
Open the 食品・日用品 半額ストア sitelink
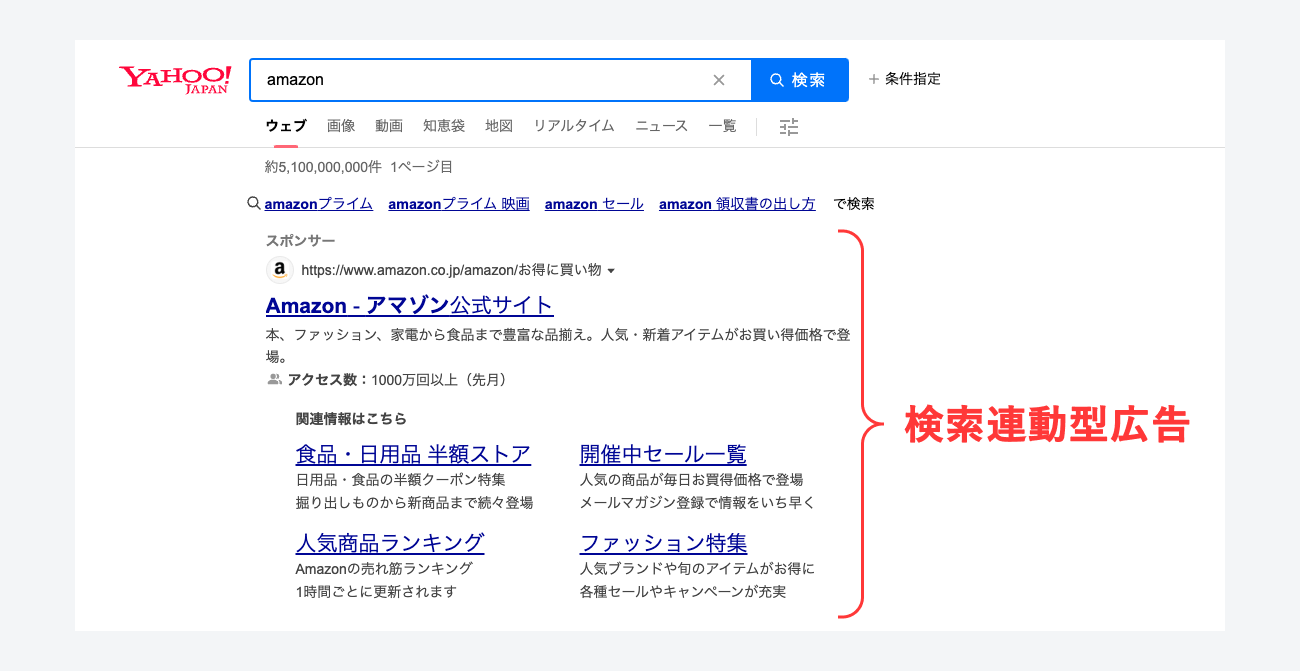click(x=413, y=454)
